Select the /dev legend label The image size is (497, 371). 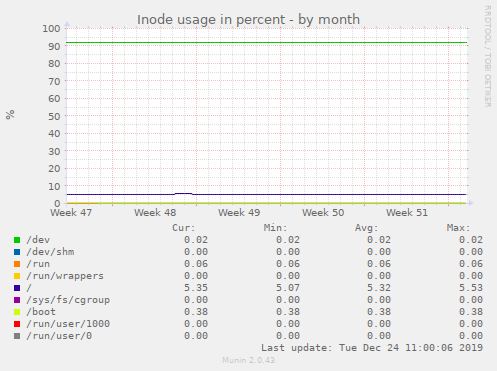(38, 240)
